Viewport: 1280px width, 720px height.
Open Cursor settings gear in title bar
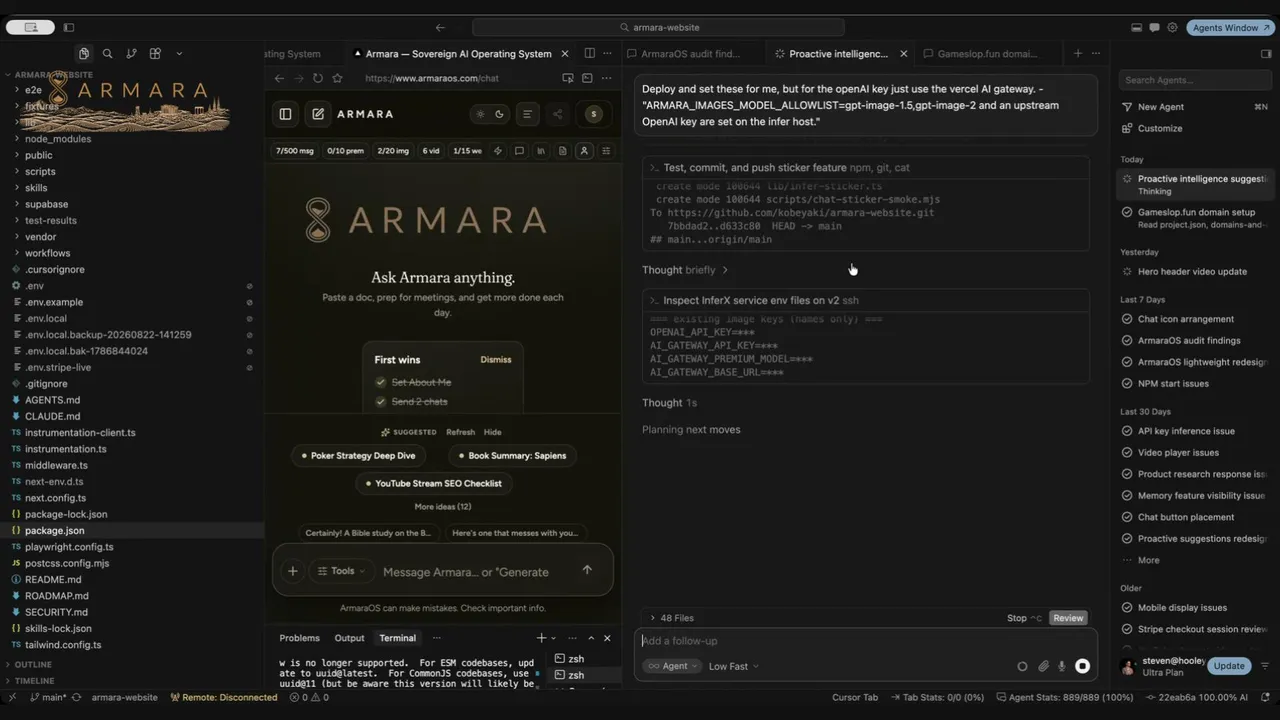click(x=1172, y=28)
